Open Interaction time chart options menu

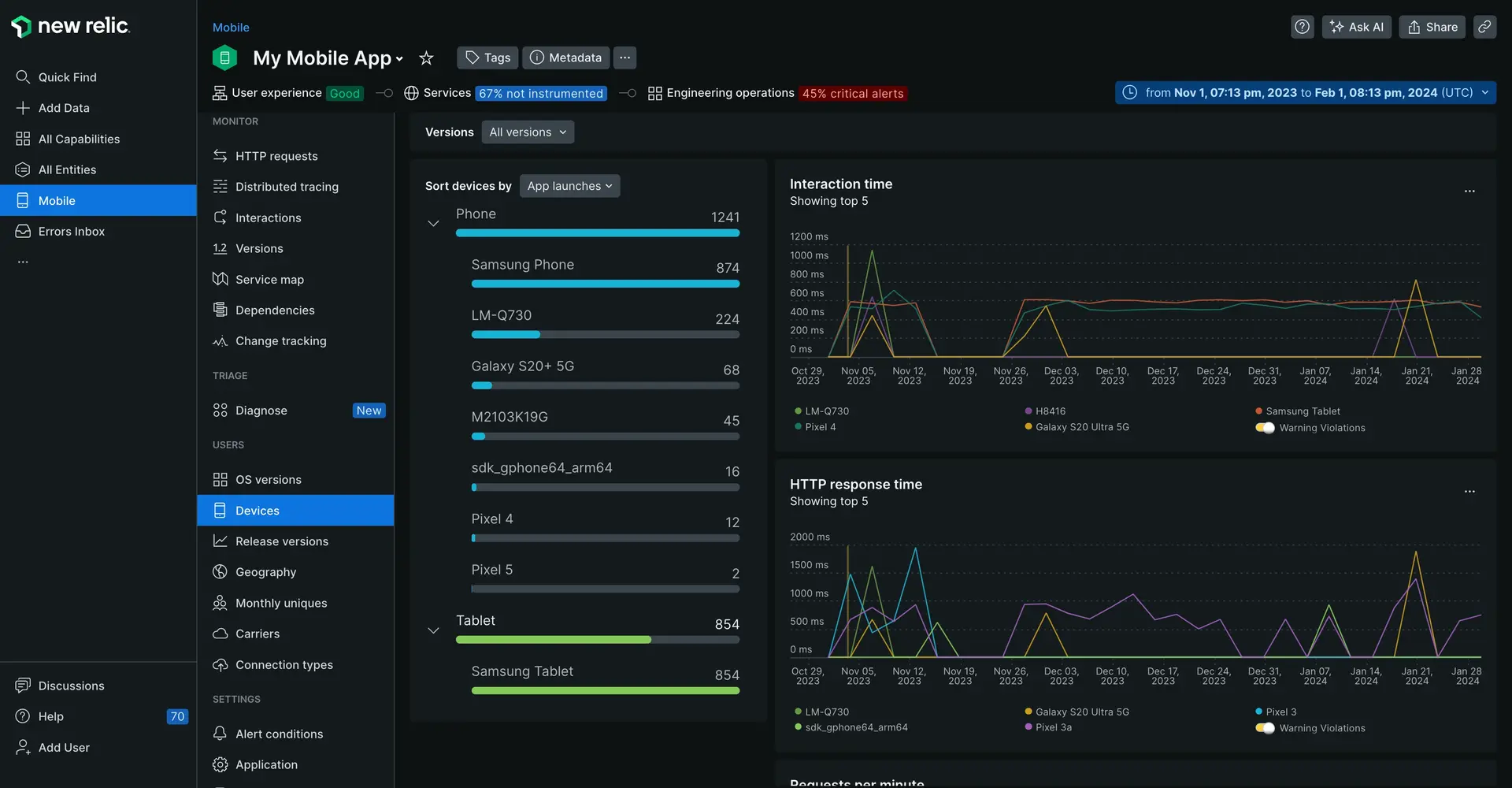click(1469, 191)
